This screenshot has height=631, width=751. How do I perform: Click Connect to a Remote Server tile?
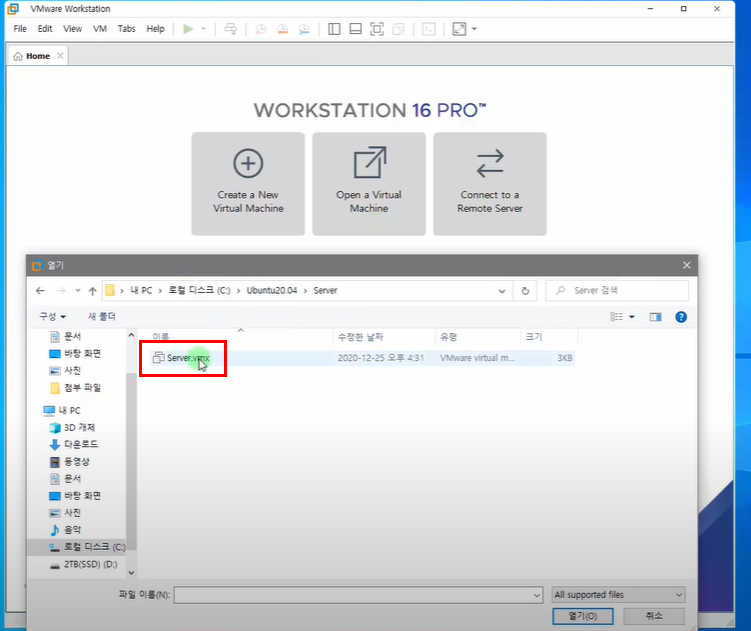[489, 184]
